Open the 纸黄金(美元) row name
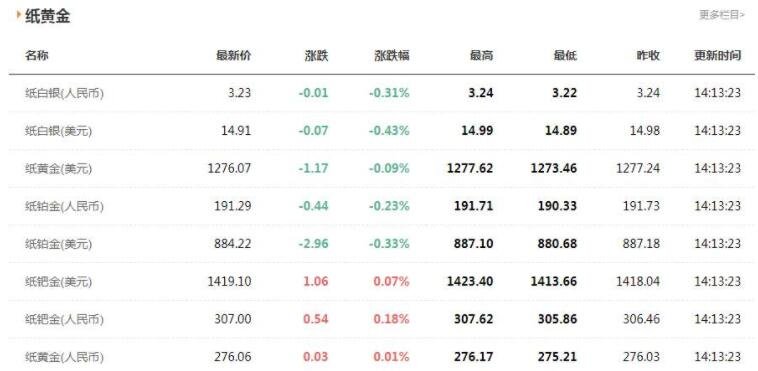 click(58, 169)
